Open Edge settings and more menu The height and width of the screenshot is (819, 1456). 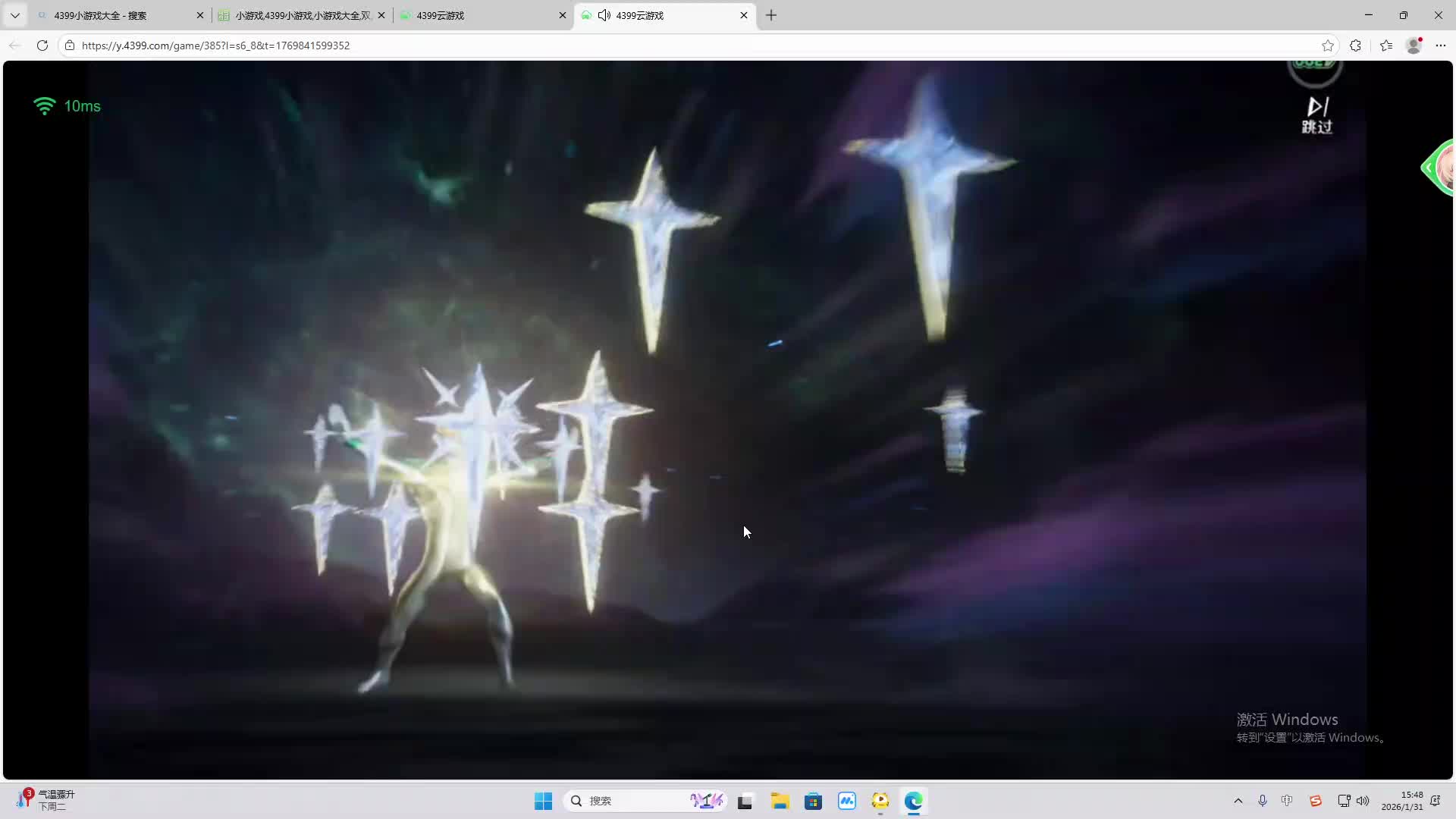coord(1441,45)
